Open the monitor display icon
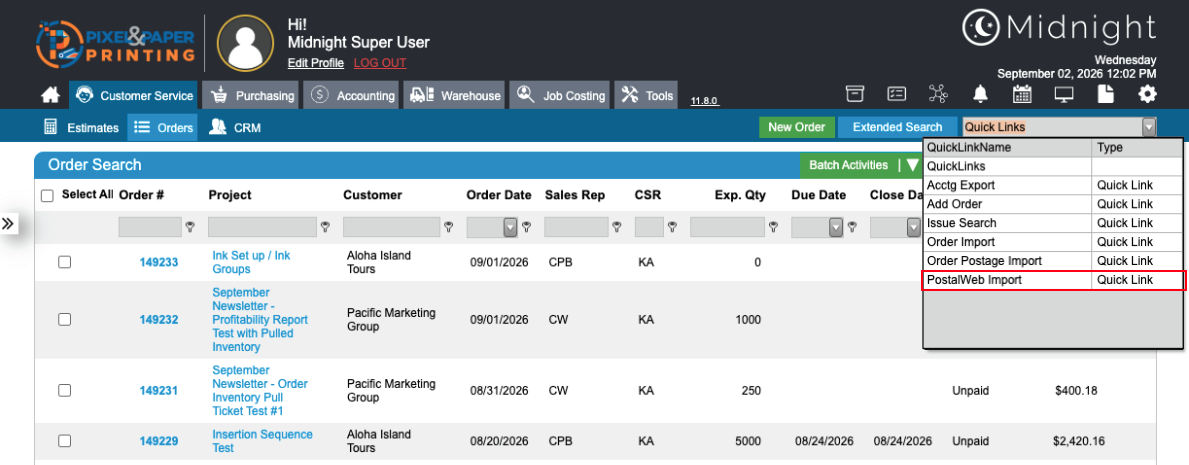The width and height of the screenshot is (1189, 465). 1065,95
